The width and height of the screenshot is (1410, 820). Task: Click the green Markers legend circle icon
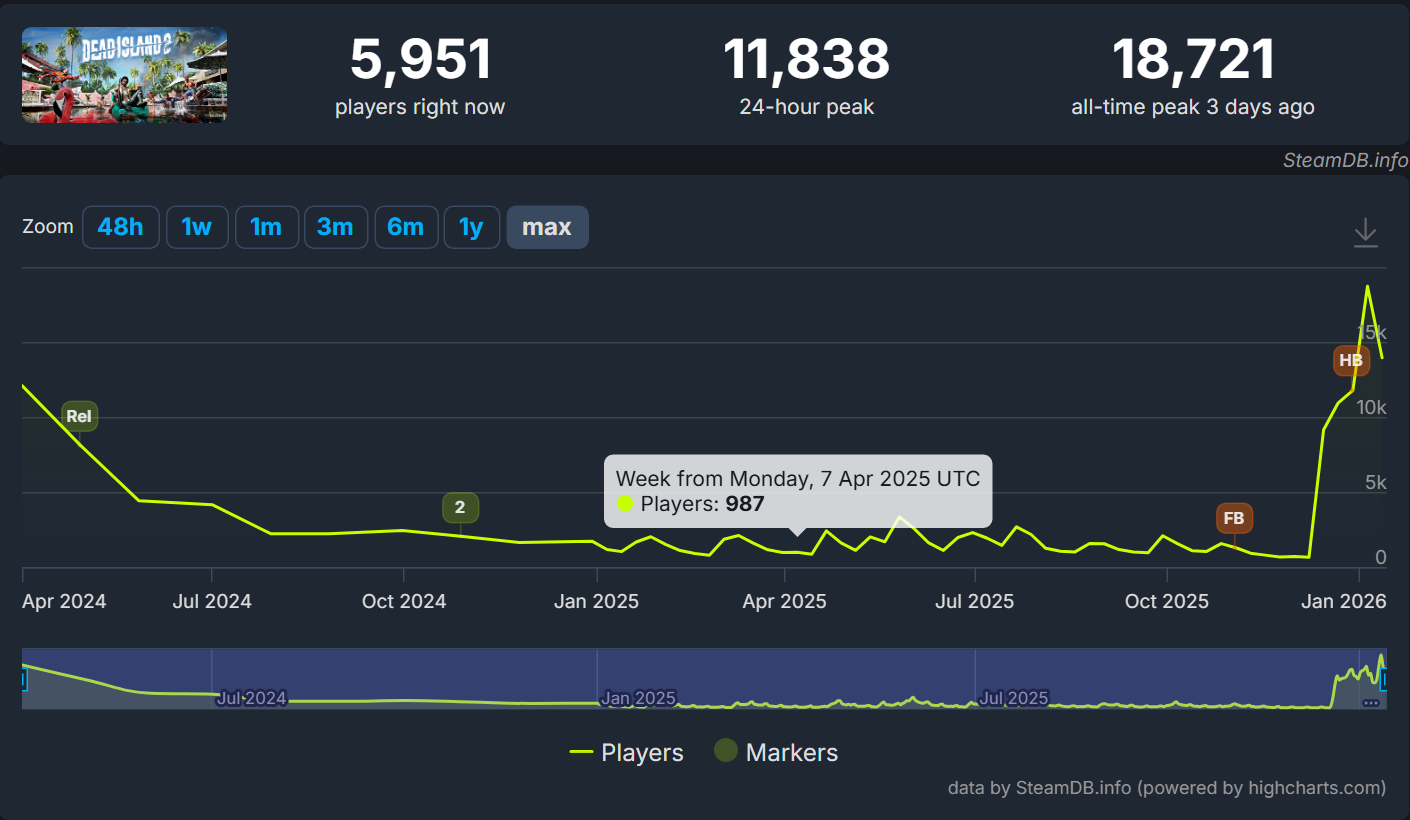(726, 752)
